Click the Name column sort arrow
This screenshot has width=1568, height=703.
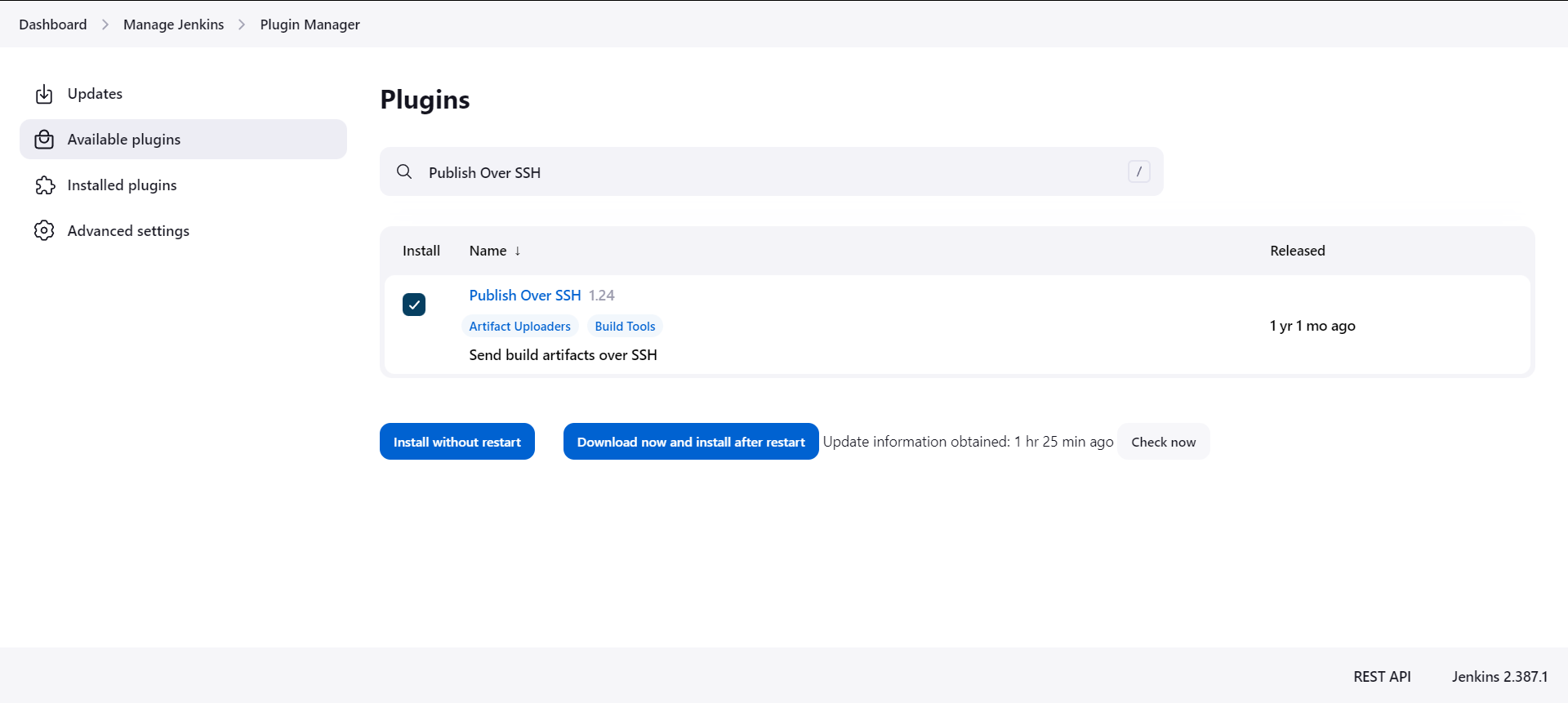[x=518, y=251]
